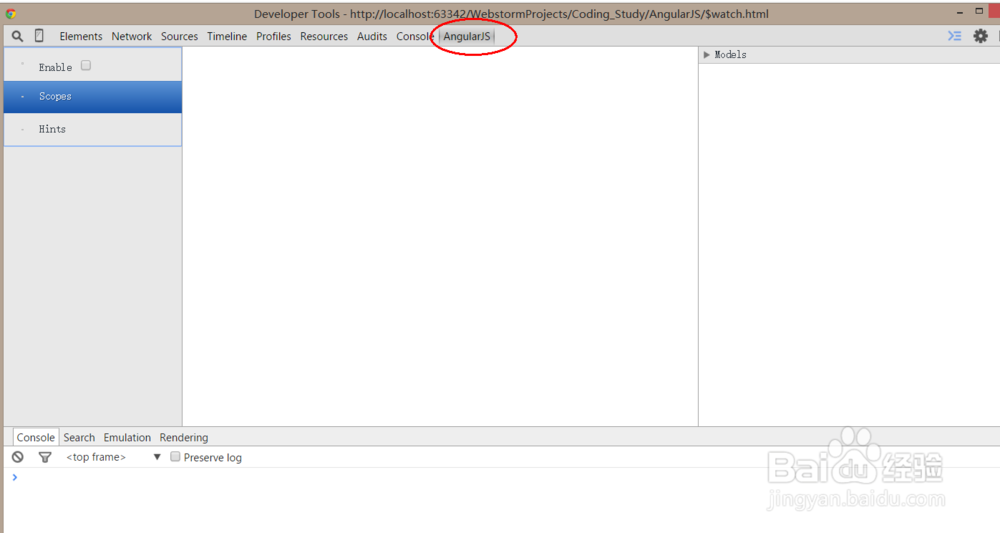1000x533 pixels.
Task: Go to the Sources tab
Action: coord(179,36)
